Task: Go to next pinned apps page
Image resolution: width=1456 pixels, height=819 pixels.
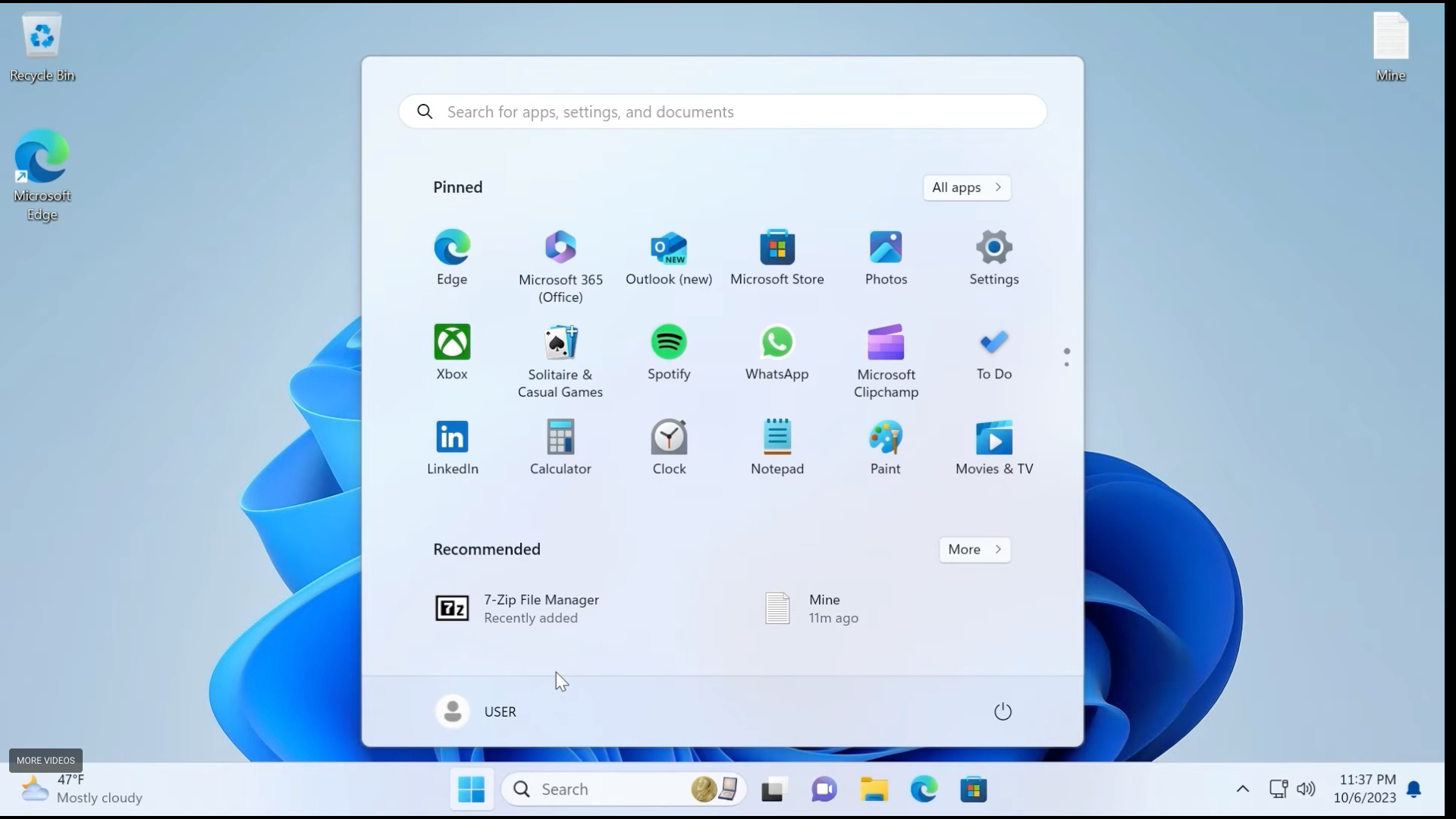Action: tap(1066, 364)
